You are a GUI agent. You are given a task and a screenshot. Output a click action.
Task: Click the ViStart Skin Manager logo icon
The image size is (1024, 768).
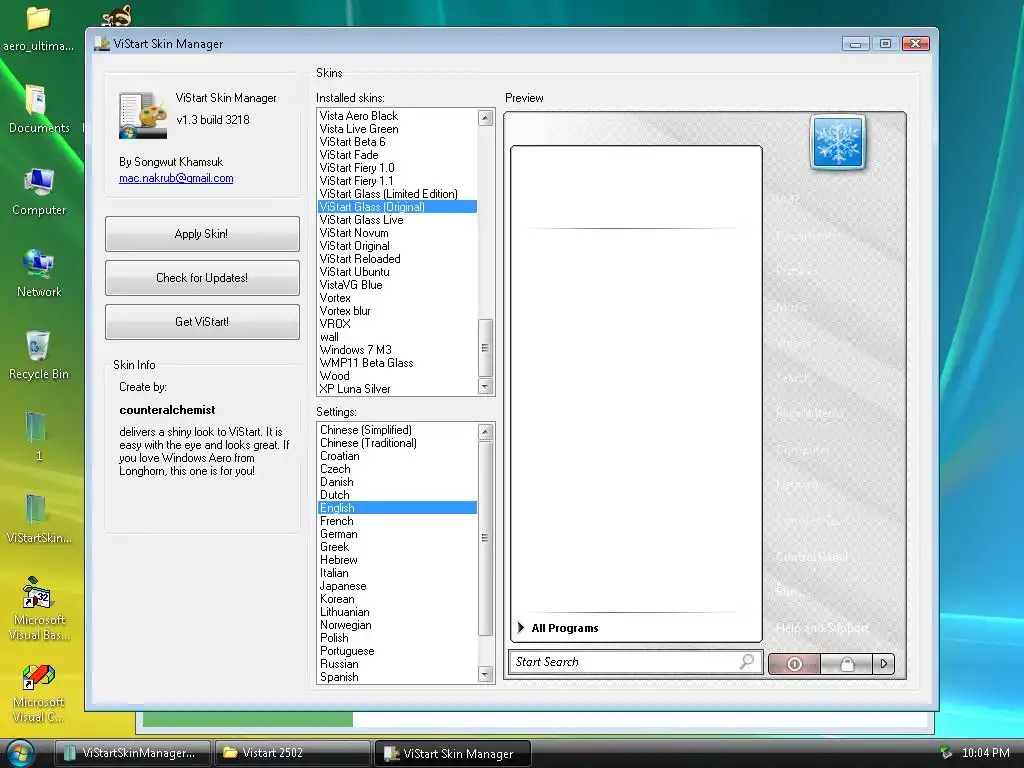[142, 116]
